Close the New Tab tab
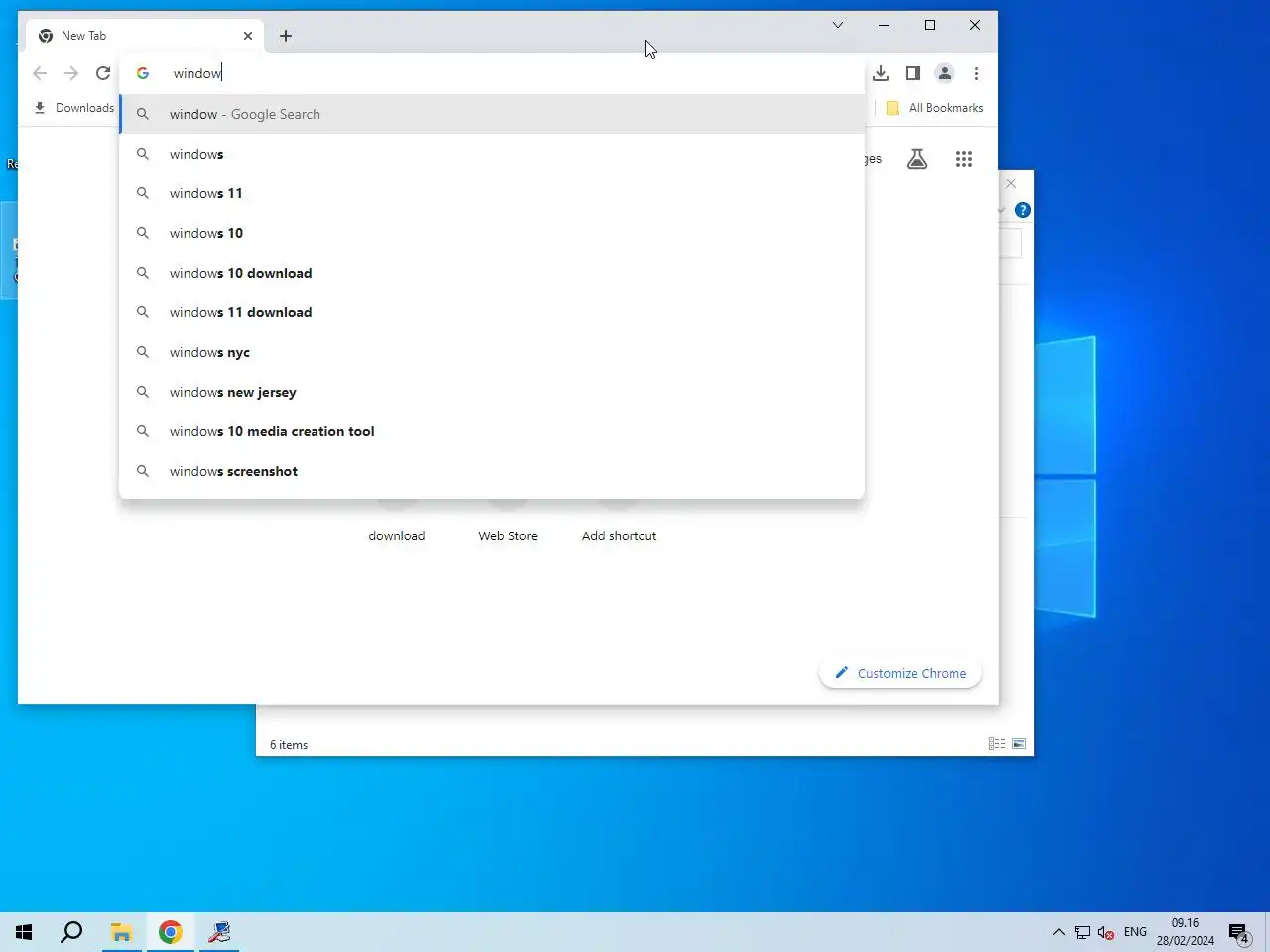1270x952 pixels. 248,36
